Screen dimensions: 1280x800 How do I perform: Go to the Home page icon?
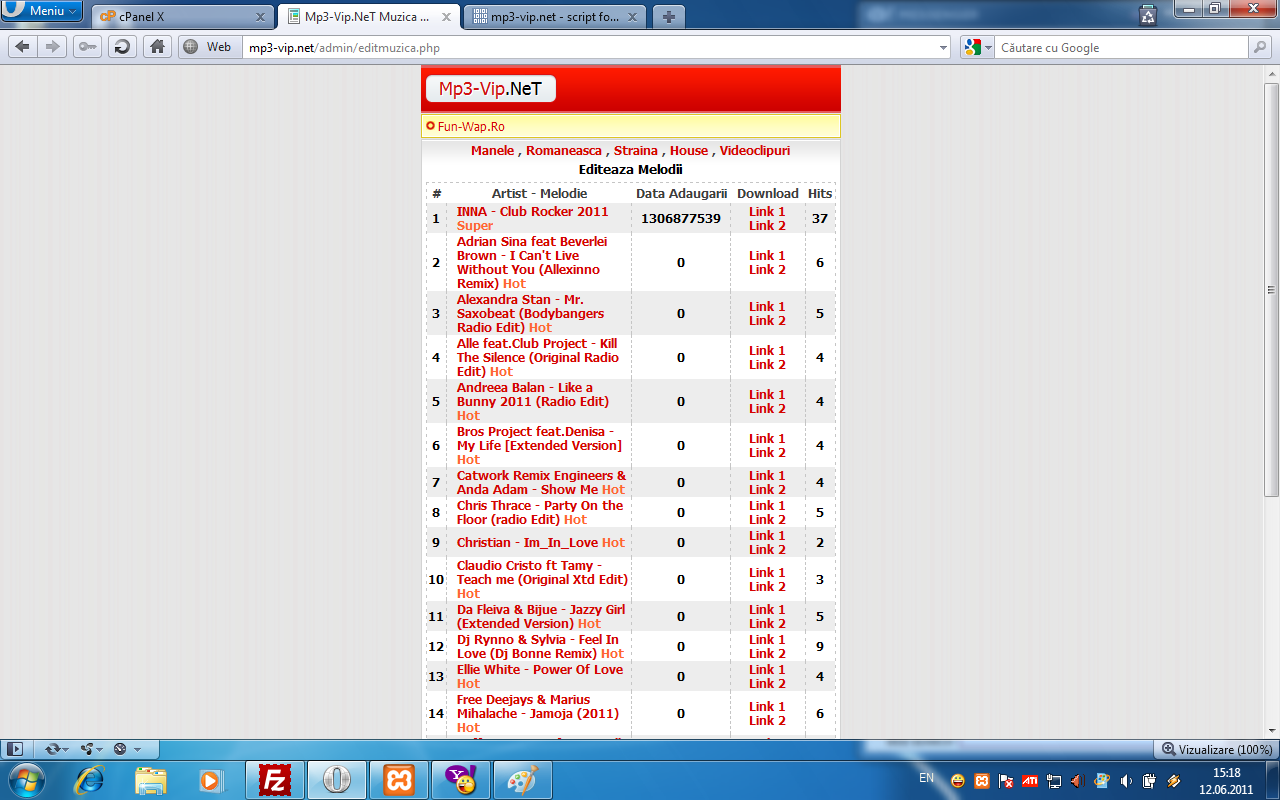click(156, 47)
